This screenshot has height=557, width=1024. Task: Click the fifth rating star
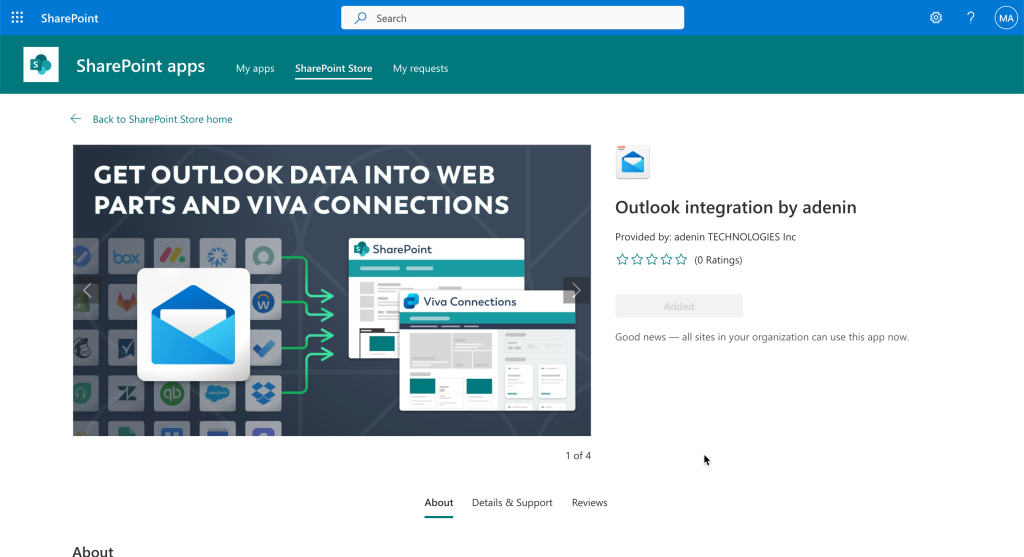tap(681, 260)
